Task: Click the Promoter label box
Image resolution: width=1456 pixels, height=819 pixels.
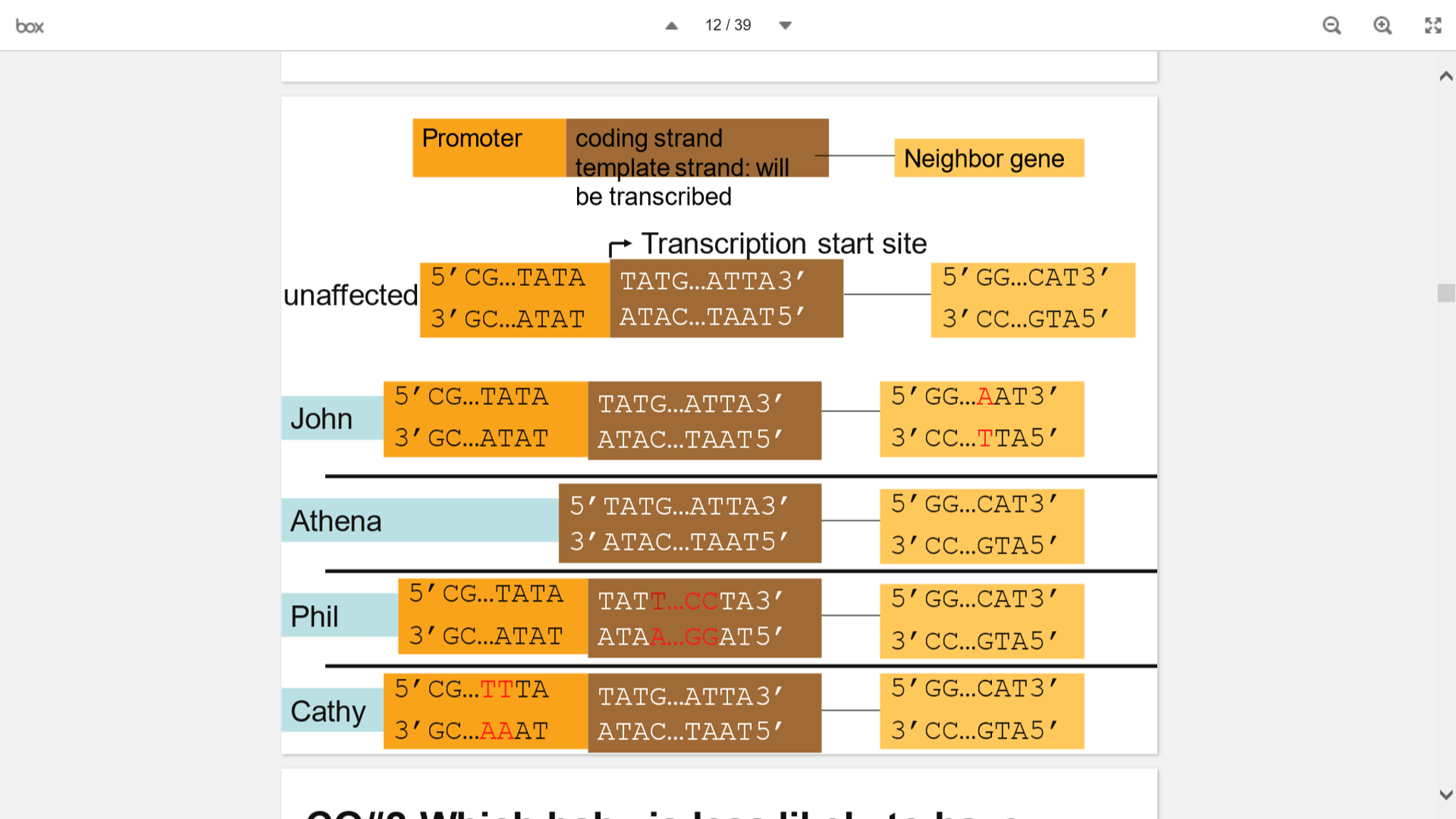Action: click(490, 147)
